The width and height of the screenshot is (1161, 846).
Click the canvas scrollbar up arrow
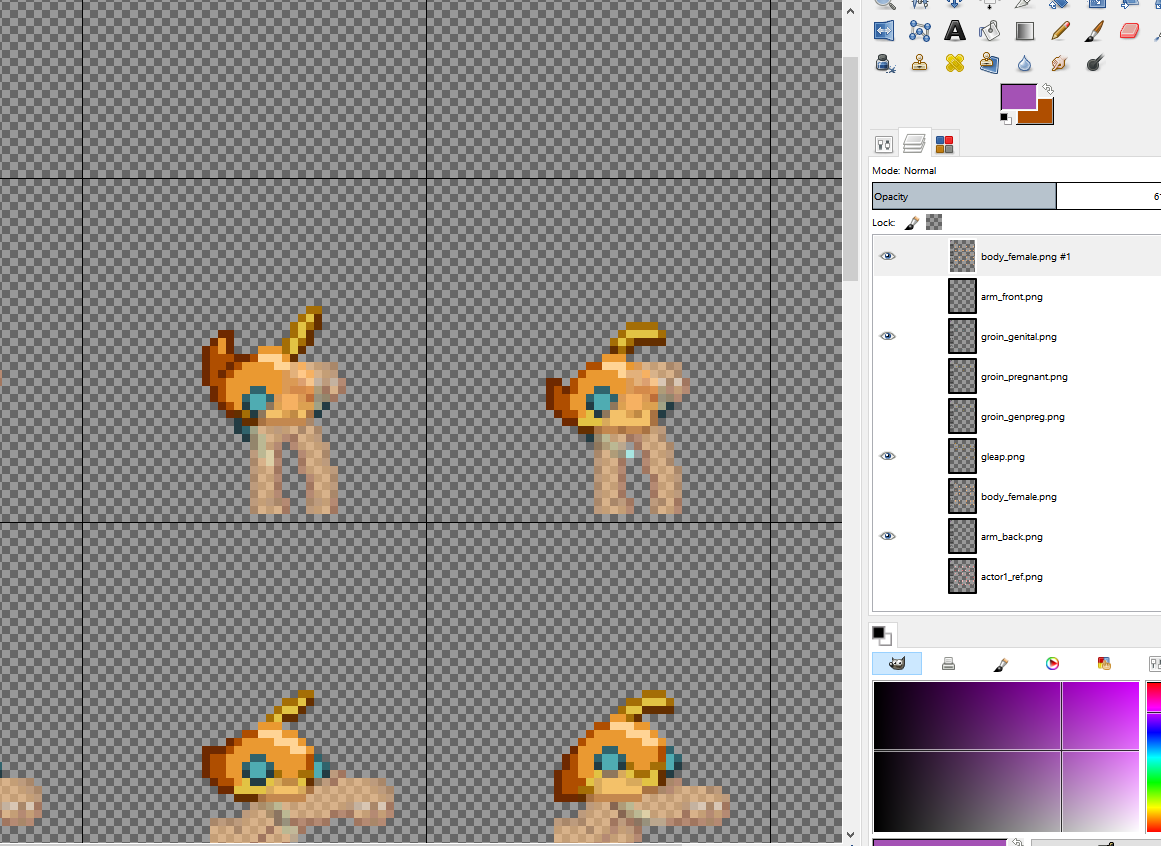(x=850, y=11)
